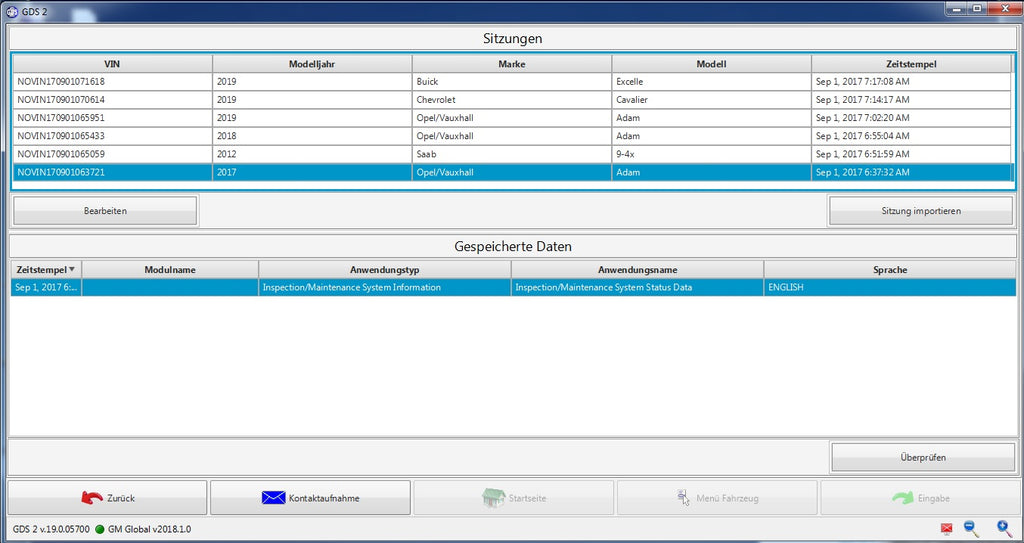This screenshot has width=1024, height=543.
Task: Click the Sprache column header
Action: (x=890, y=269)
